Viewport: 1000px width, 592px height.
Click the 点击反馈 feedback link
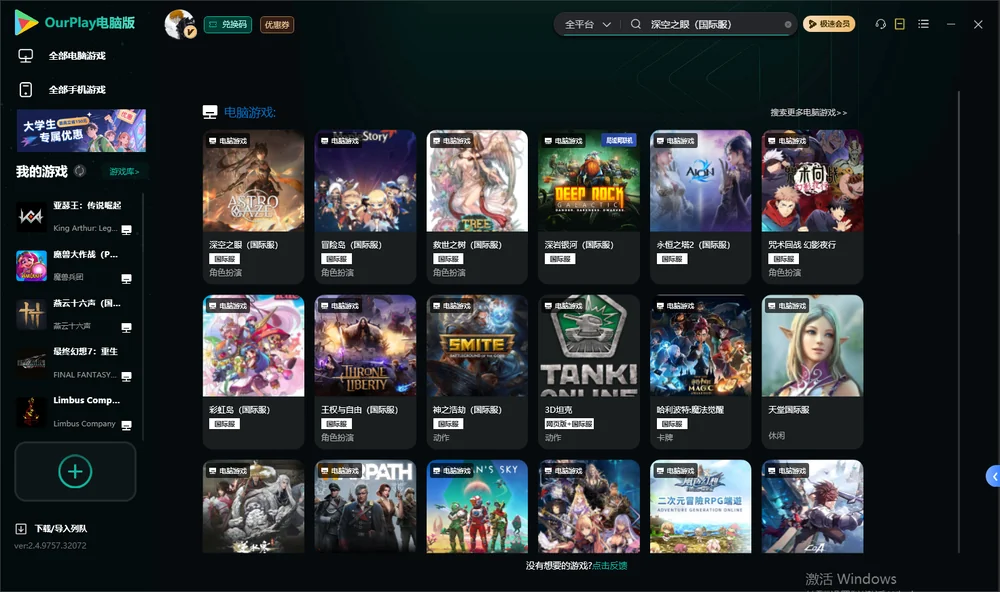[610, 566]
